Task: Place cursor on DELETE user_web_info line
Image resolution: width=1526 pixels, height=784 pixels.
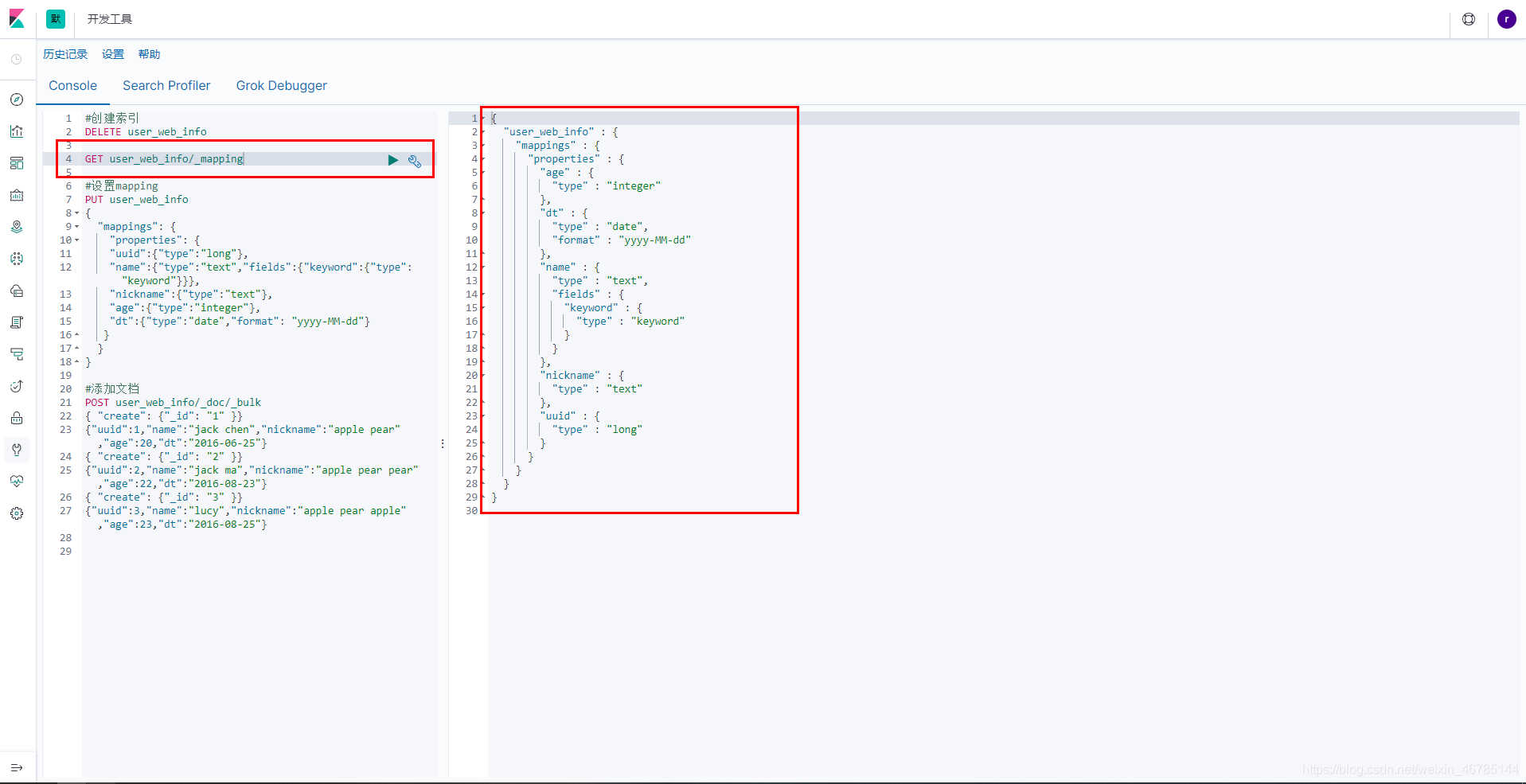Action: (x=146, y=132)
